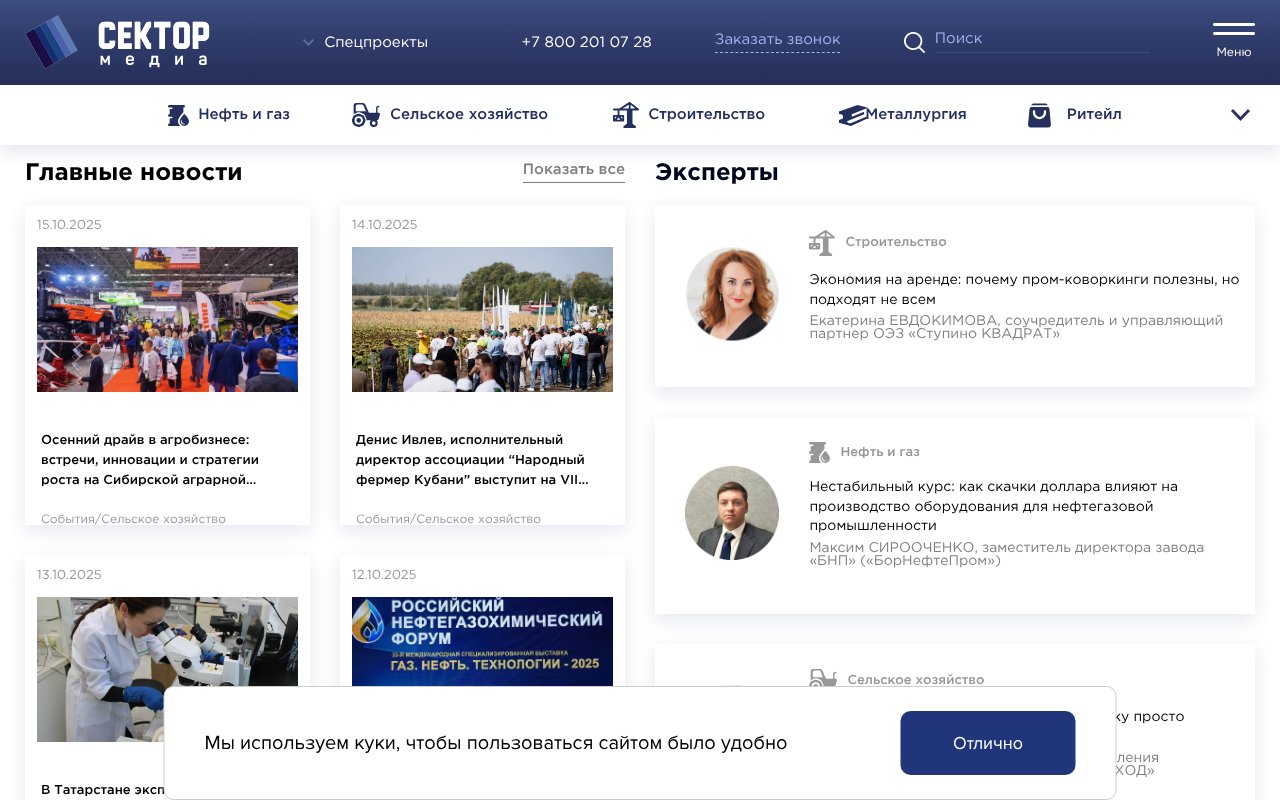Select the Сельское хозяйство menu entry
The height and width of the screenshot is (800, 1280).
(x=470, y=114)
